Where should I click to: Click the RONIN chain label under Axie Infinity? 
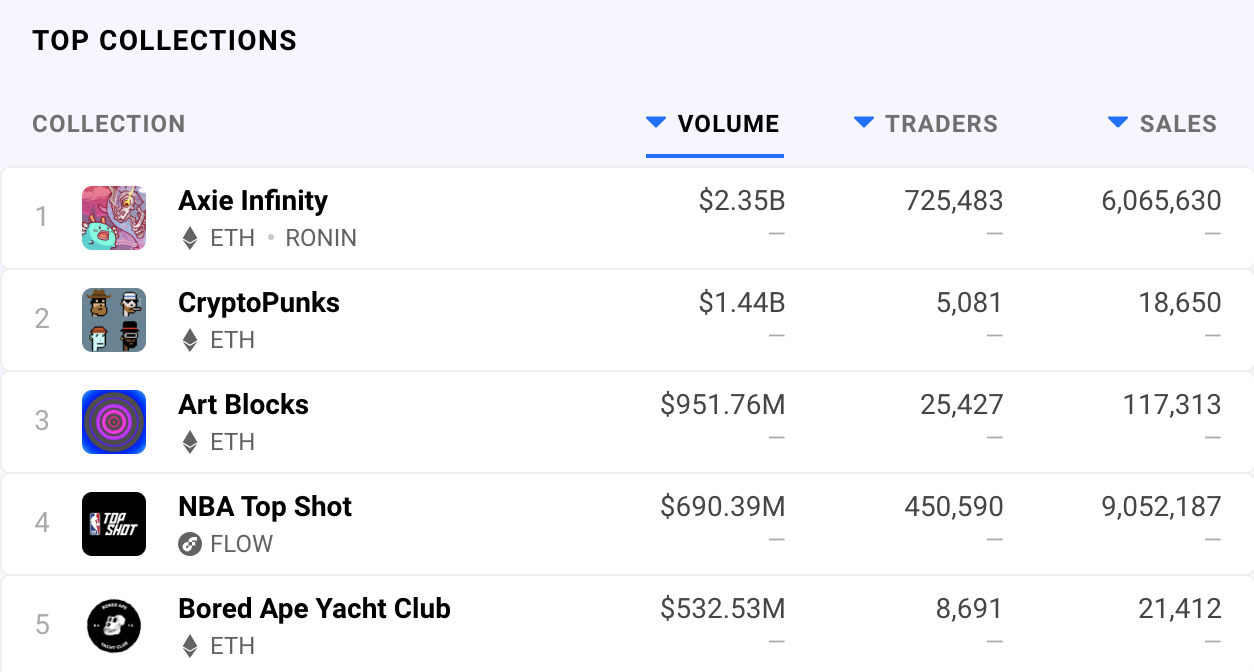point(321,239)
